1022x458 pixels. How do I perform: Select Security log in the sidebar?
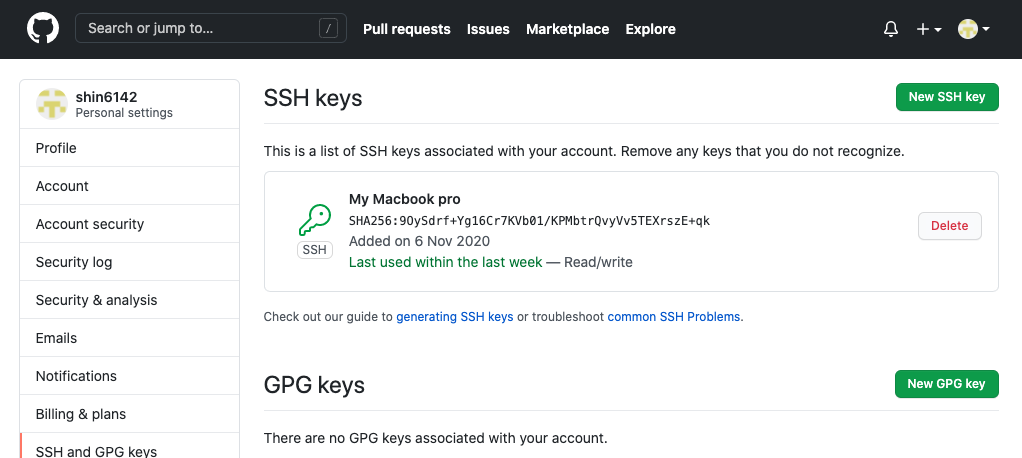coord(74,262)
